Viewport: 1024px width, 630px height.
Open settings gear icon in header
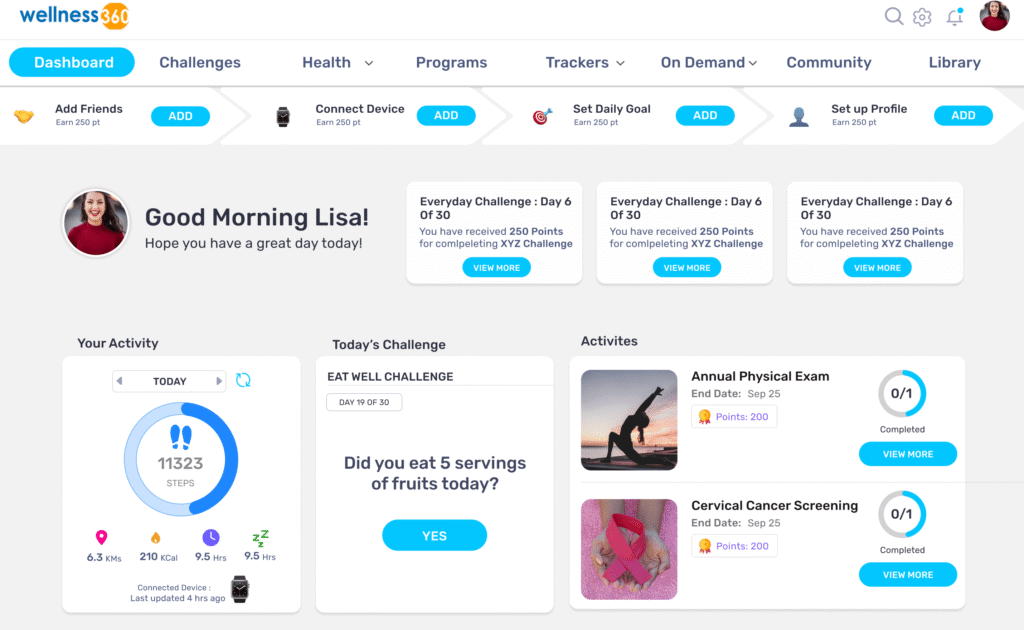coord(922,17)
